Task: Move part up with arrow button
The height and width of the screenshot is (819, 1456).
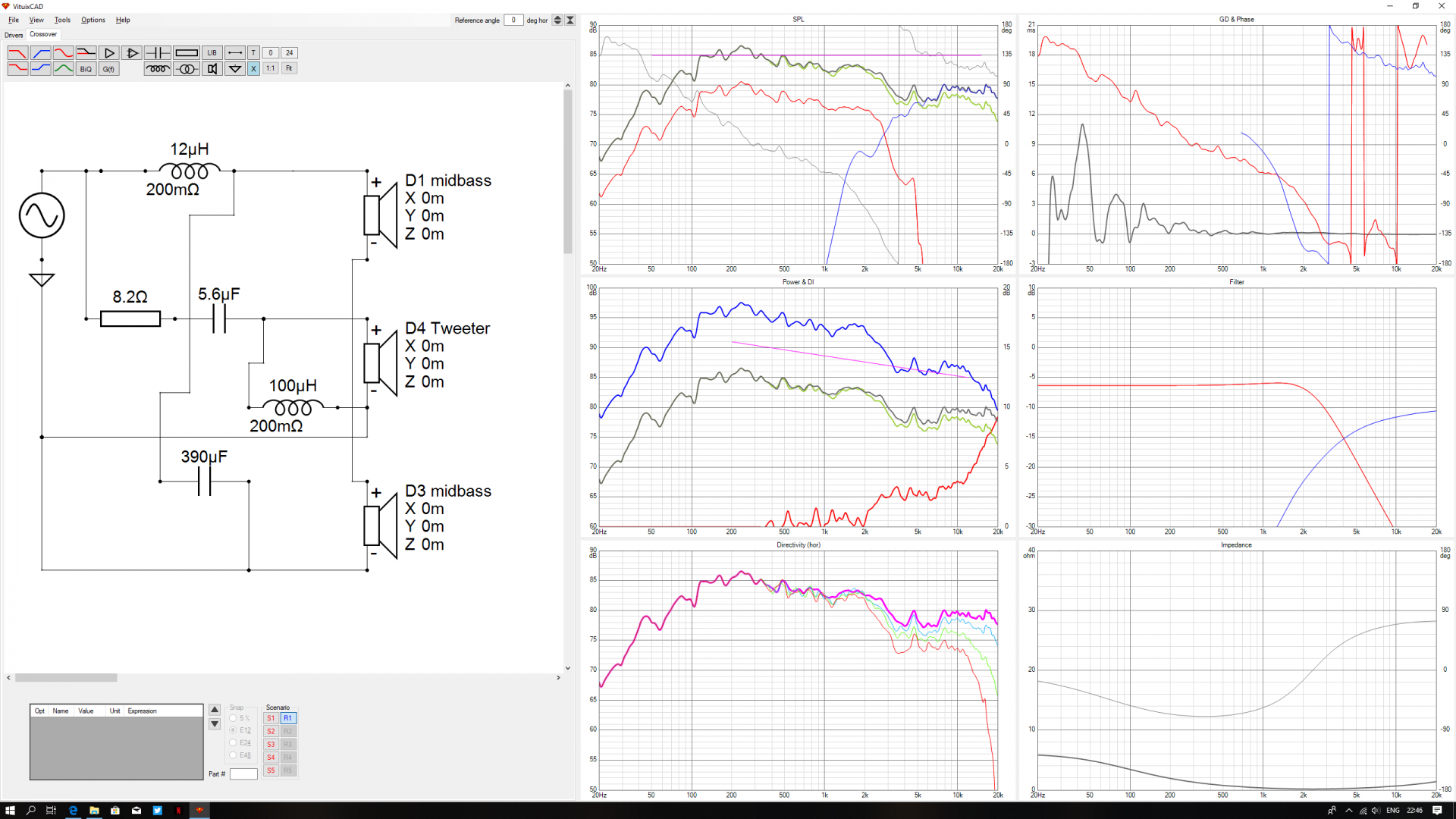Action: click(x=215, y=710)
